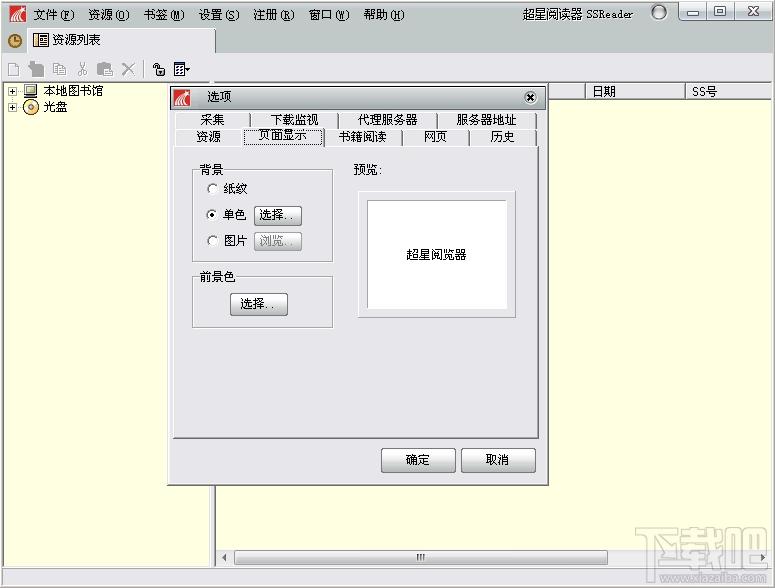
Task: Switch to the 采集 tab
Action: 213,120
